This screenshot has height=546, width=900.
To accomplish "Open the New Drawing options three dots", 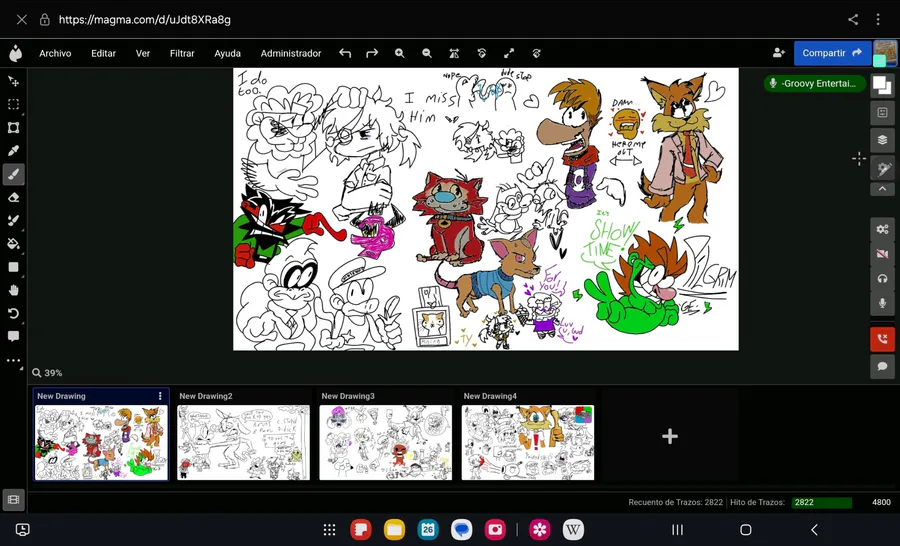I will pyautogui.click(x=160, y=396).
